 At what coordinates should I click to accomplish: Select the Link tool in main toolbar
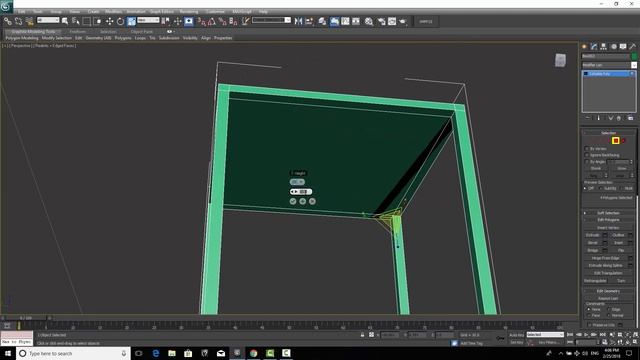click(8, 21)
